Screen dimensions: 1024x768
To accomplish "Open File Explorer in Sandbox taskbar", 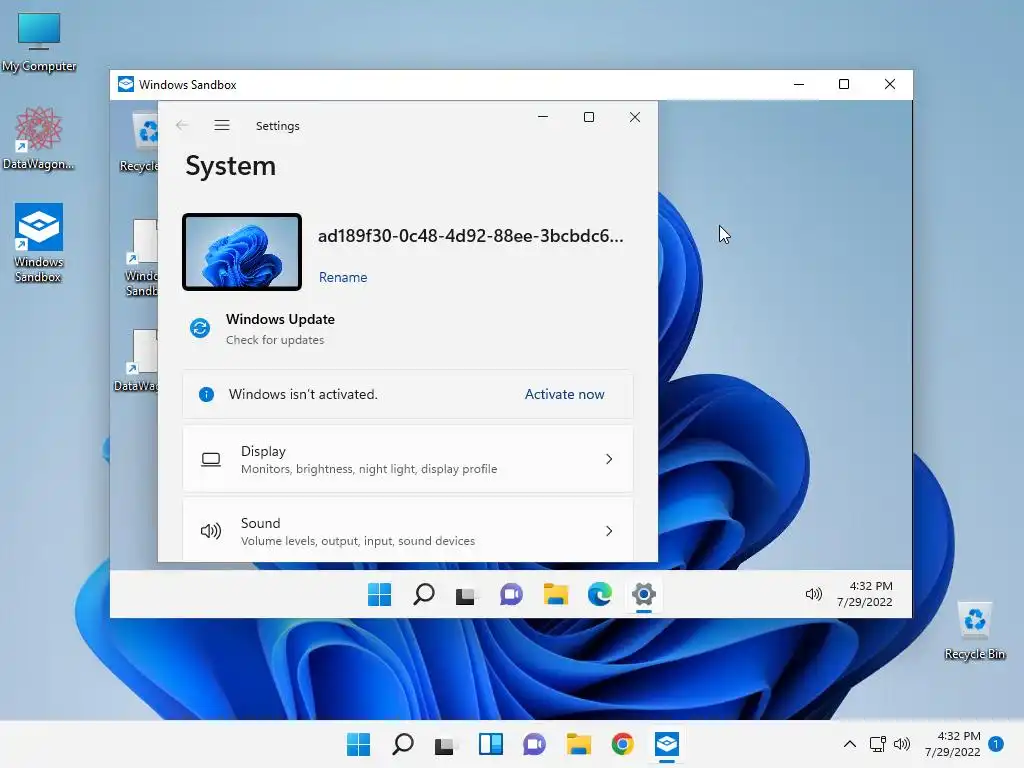I will [x=556, y=594].
